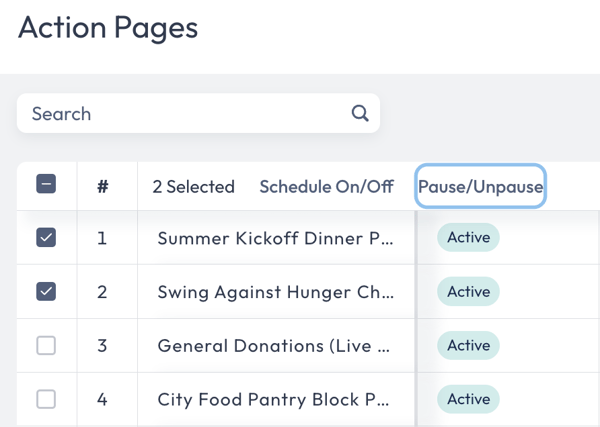The width and height of the screenshot is (600, 427).
Task: Focus the Search input field
Action: tap(198, 113)
